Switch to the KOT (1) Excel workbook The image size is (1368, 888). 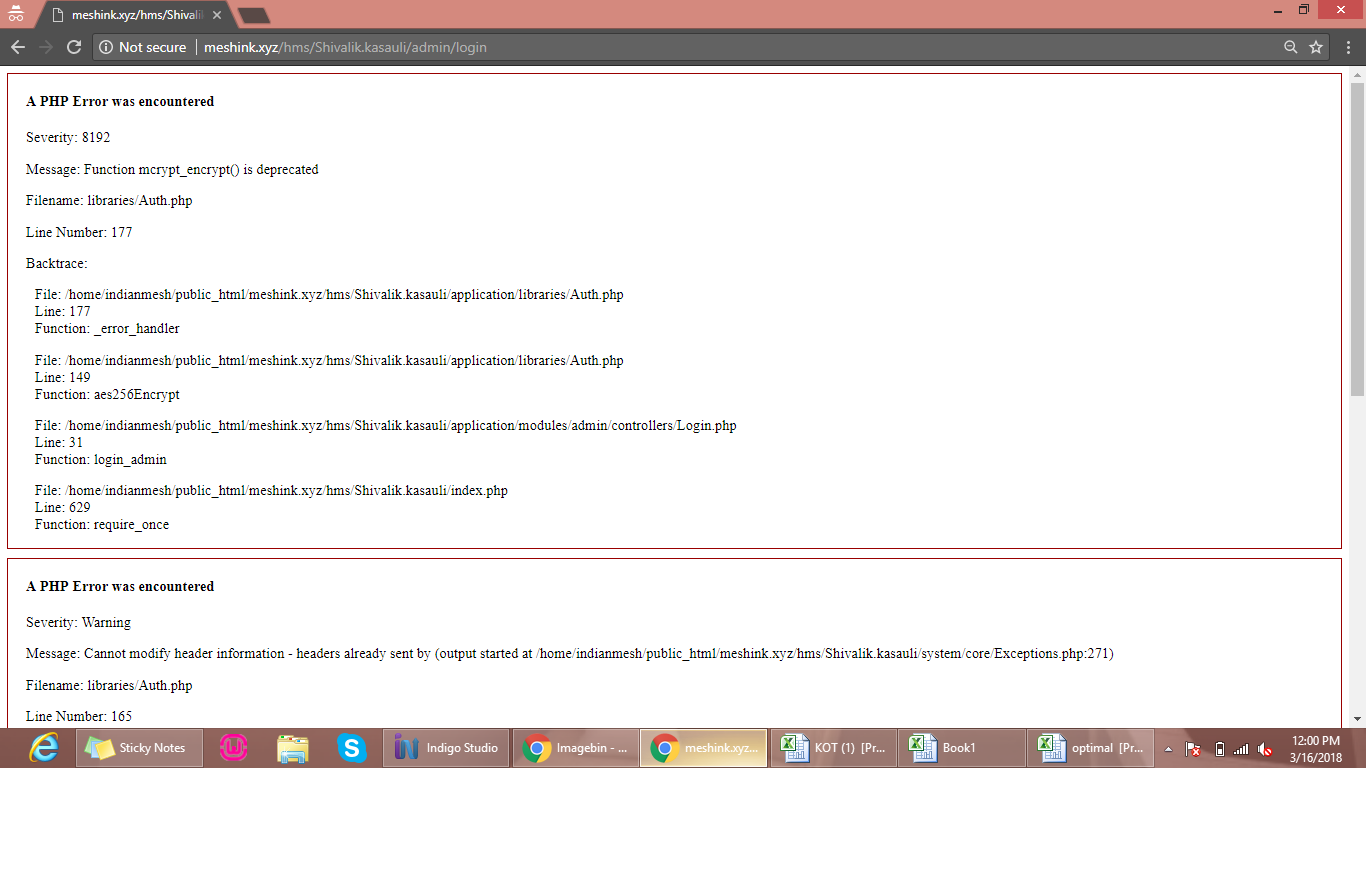coord(834,748)
